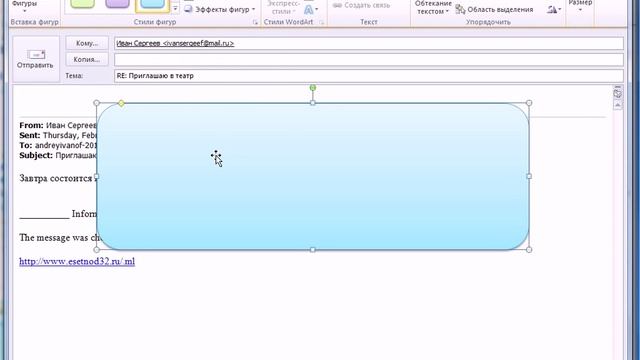The width and height of the screenshot is (640, 360).
Task: Open Стили WordArt dialog launcher
Action: (x=321, y=22)
